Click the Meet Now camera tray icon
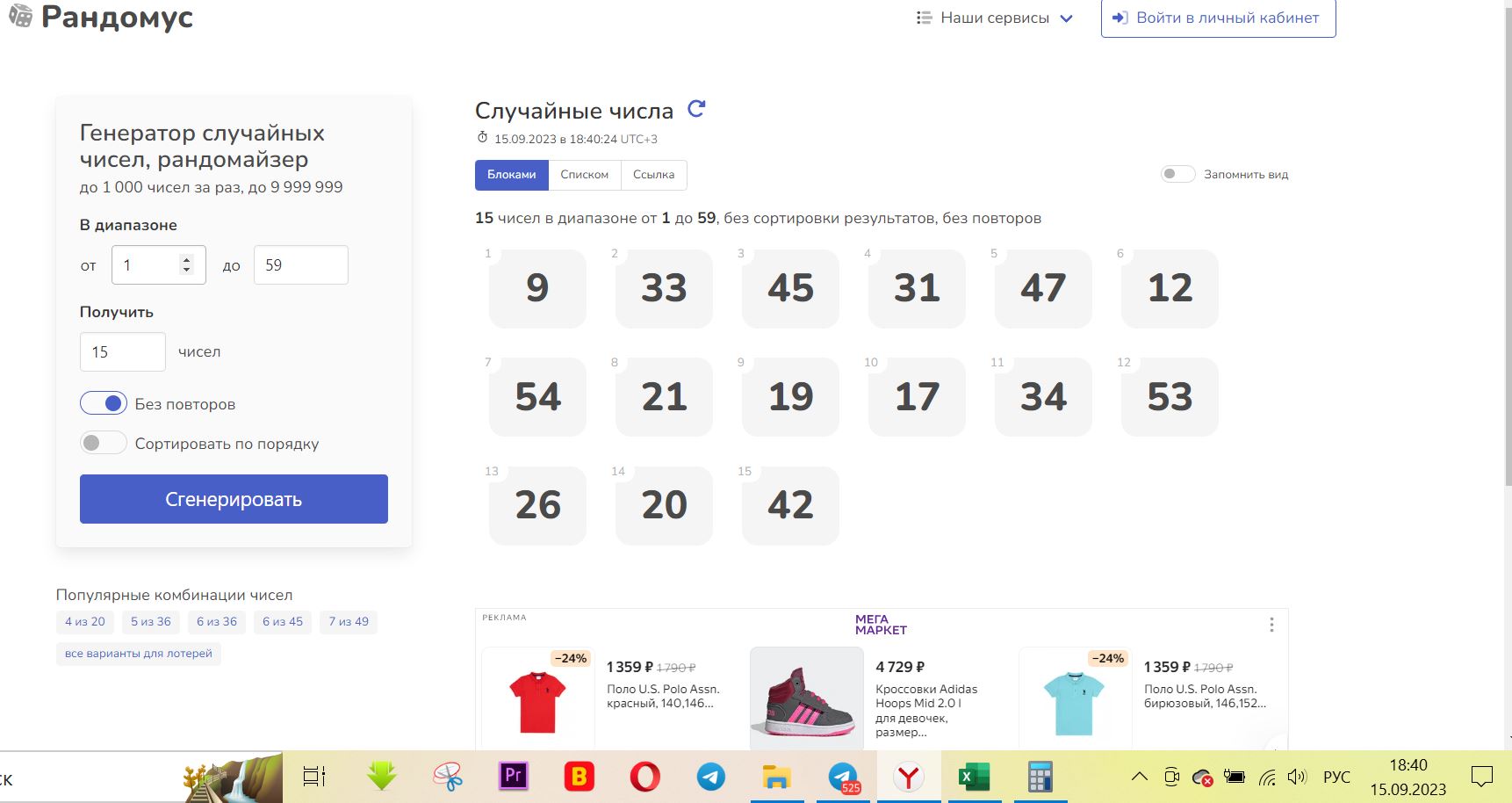 pyautogui.click(x=1171, y=777)
